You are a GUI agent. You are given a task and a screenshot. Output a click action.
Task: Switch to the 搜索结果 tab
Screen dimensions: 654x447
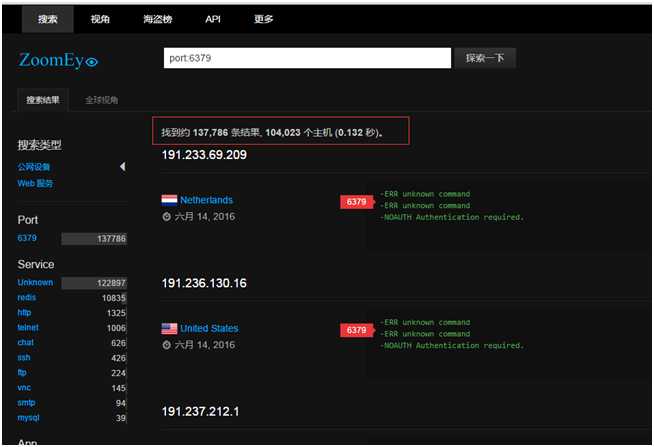[x=43, y=100]
